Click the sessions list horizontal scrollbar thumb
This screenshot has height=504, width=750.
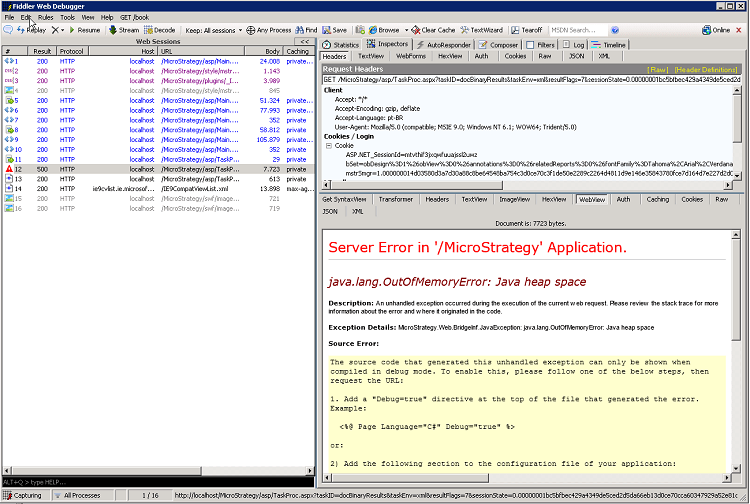105,471
